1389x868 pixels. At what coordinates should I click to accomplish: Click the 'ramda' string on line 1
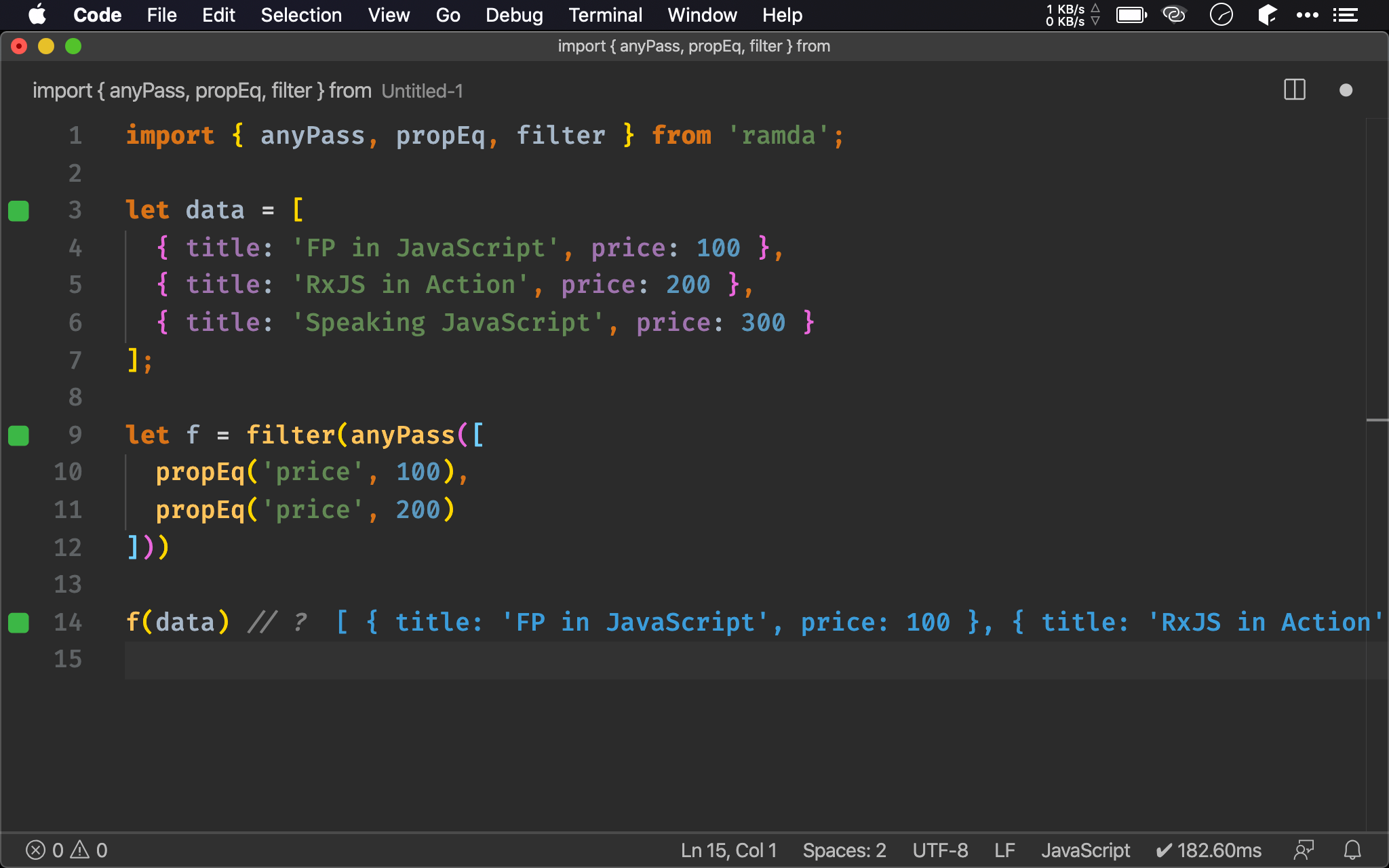click(x=779, y=136)
